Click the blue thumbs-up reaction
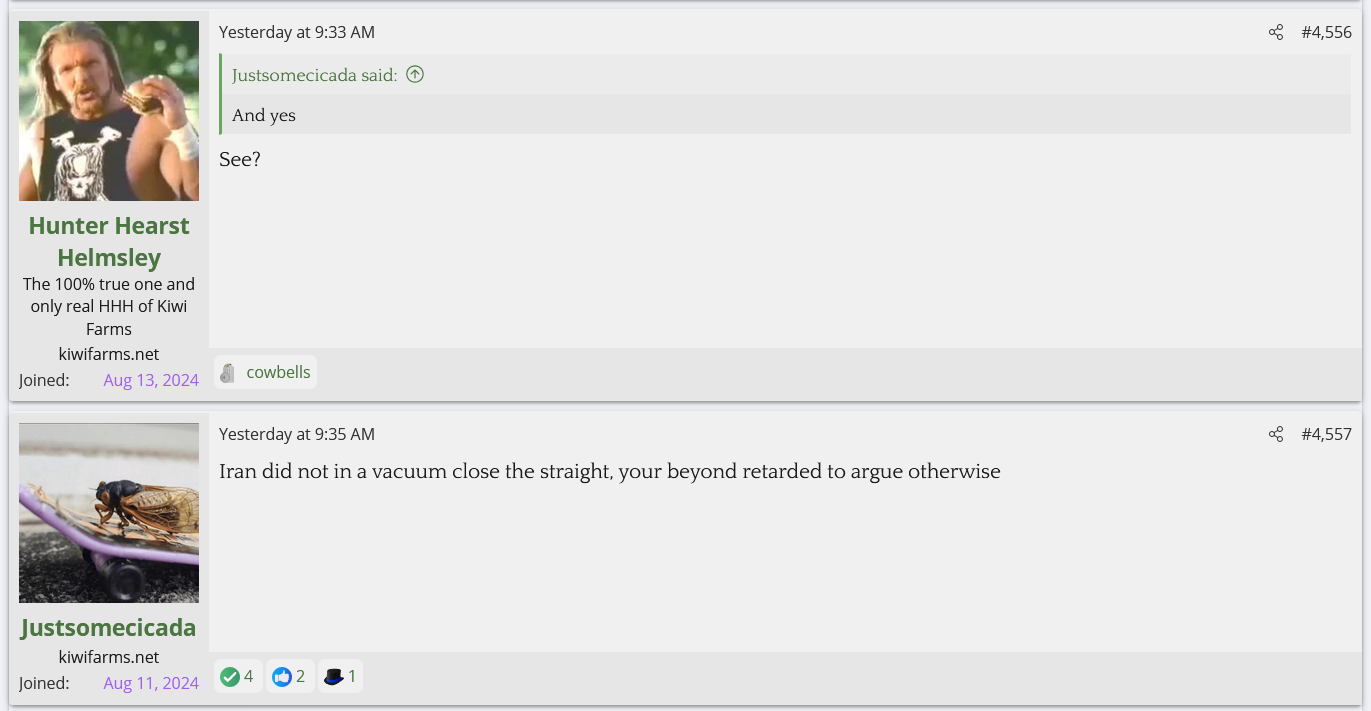Viewport: 1371px width, 711px height. click(x=282, y=677)
